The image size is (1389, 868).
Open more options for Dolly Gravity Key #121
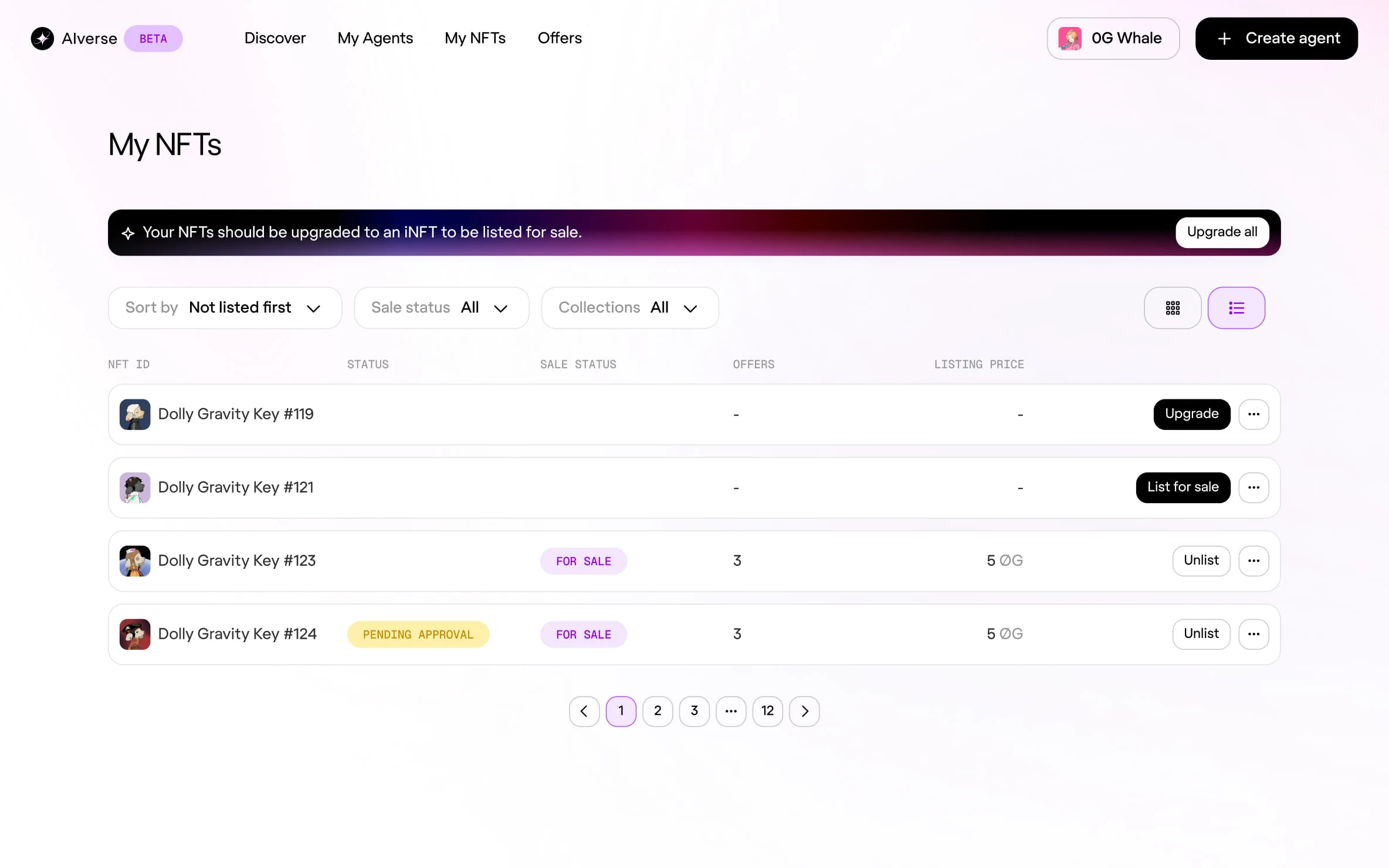click(1254, 487)
